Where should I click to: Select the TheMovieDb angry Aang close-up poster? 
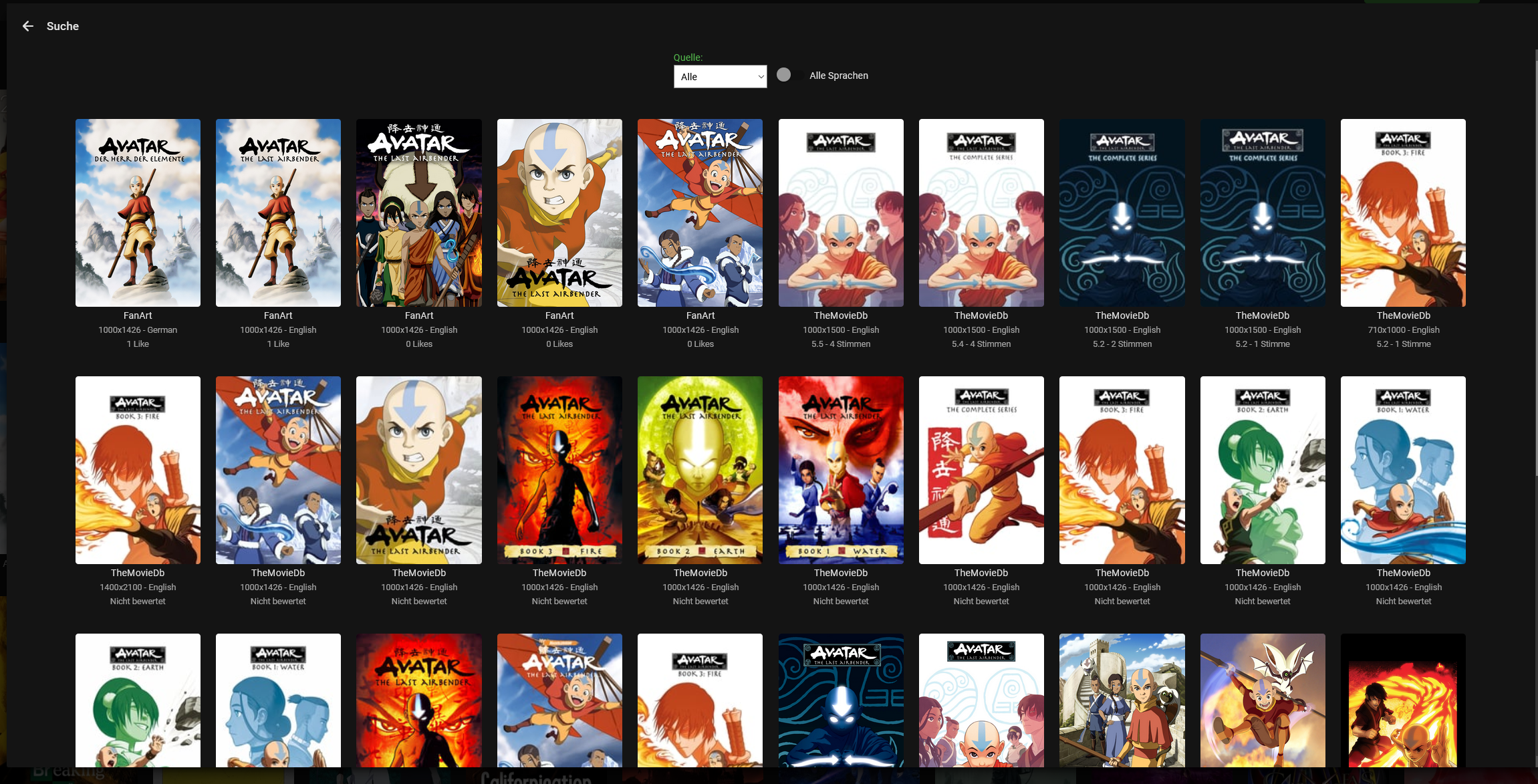click(419, 470)
